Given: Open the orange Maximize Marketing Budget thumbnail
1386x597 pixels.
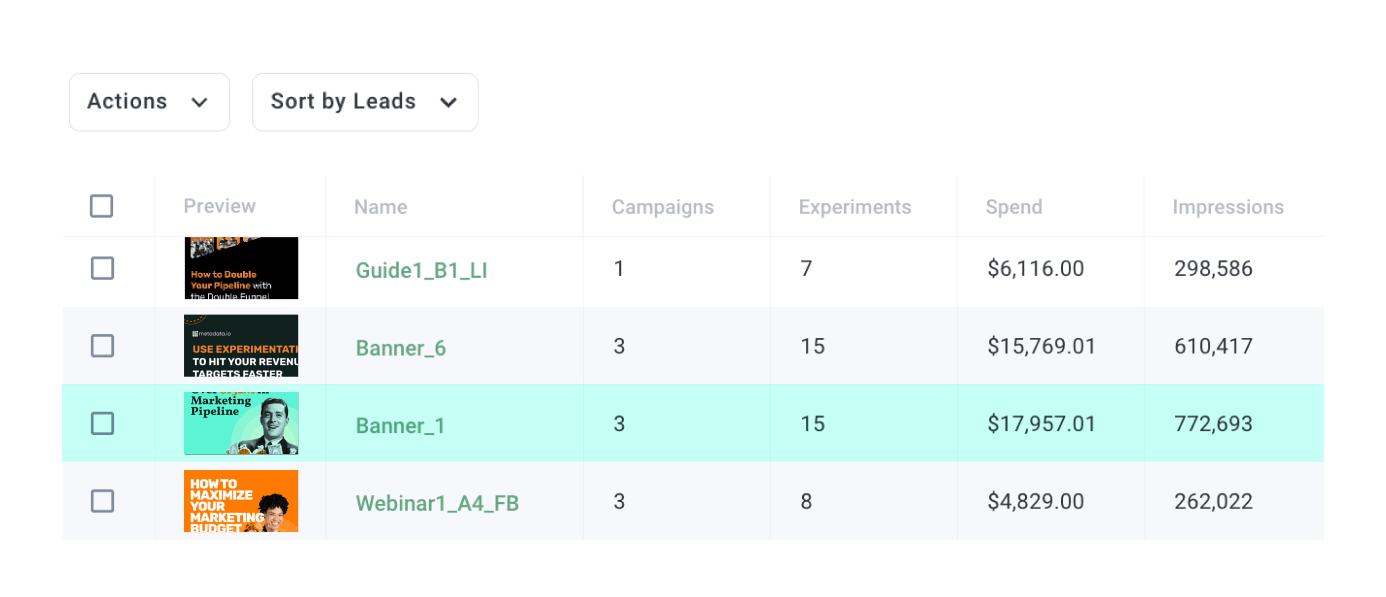Looking at the screenshot, I should [241, 501].
